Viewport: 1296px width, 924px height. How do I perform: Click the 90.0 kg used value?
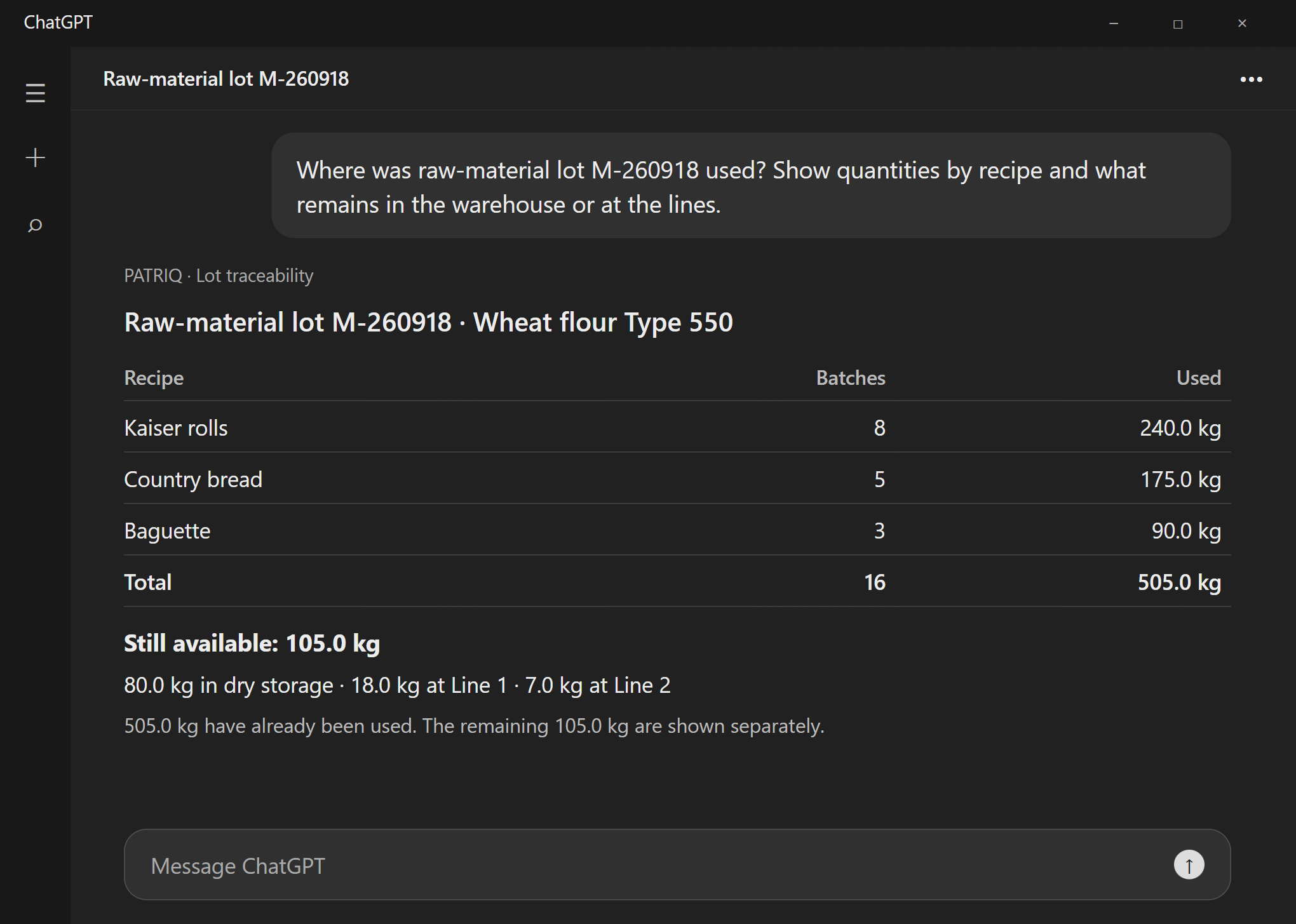(x=1186, y=531)
